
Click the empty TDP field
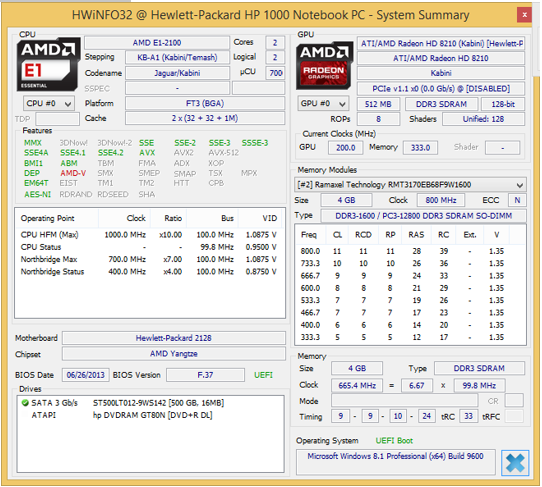click(x=57, y=119)
